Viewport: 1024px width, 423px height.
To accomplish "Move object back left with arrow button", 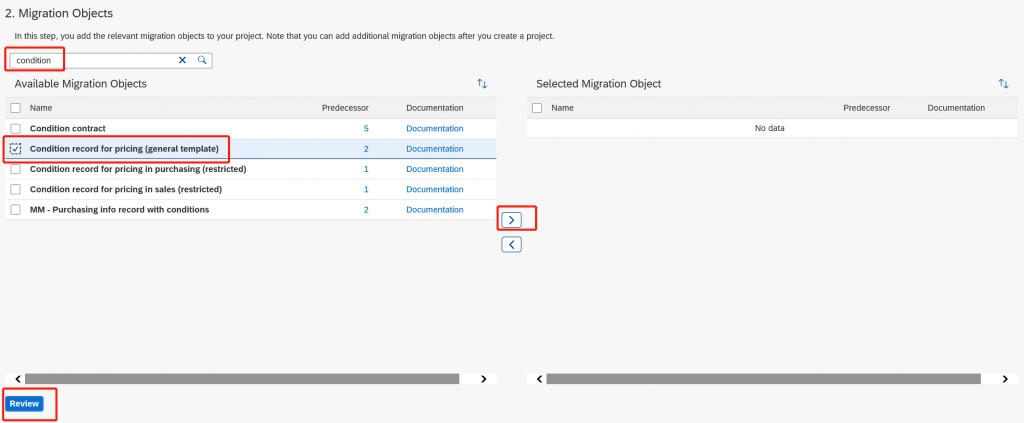I will (511, 245).
